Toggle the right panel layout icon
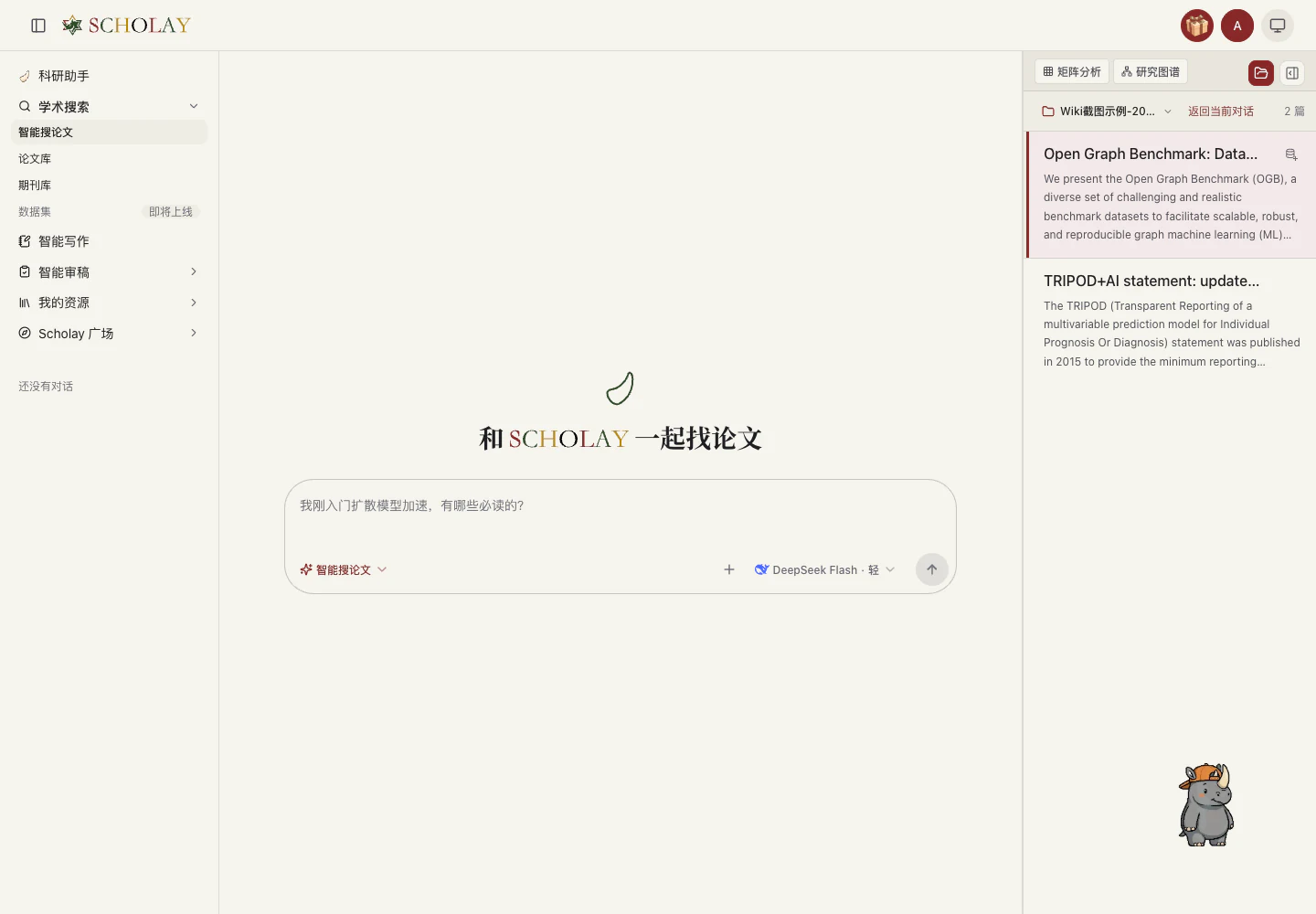This screenshot has height=914, width=1316. (x=1292, y=73)
